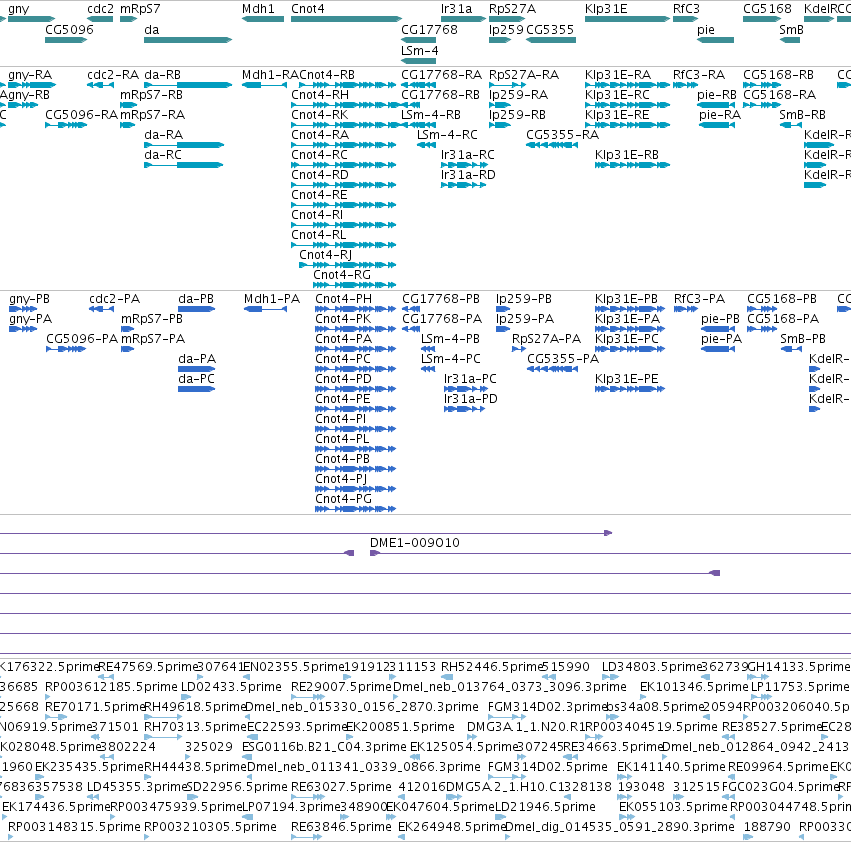Click the Cnot4 gene label
The width and height of the screenshot is (851, 842).
(308, 9)
